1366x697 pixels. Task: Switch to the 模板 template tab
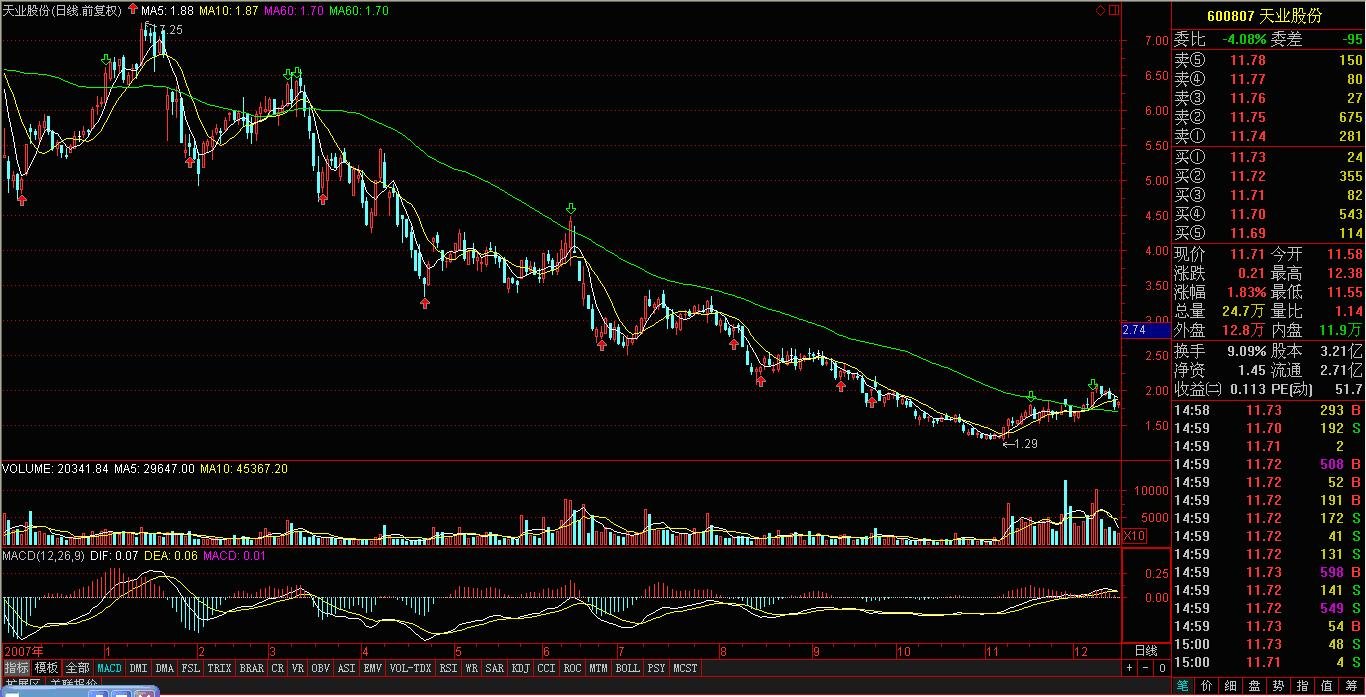click(x=46, y=668)
